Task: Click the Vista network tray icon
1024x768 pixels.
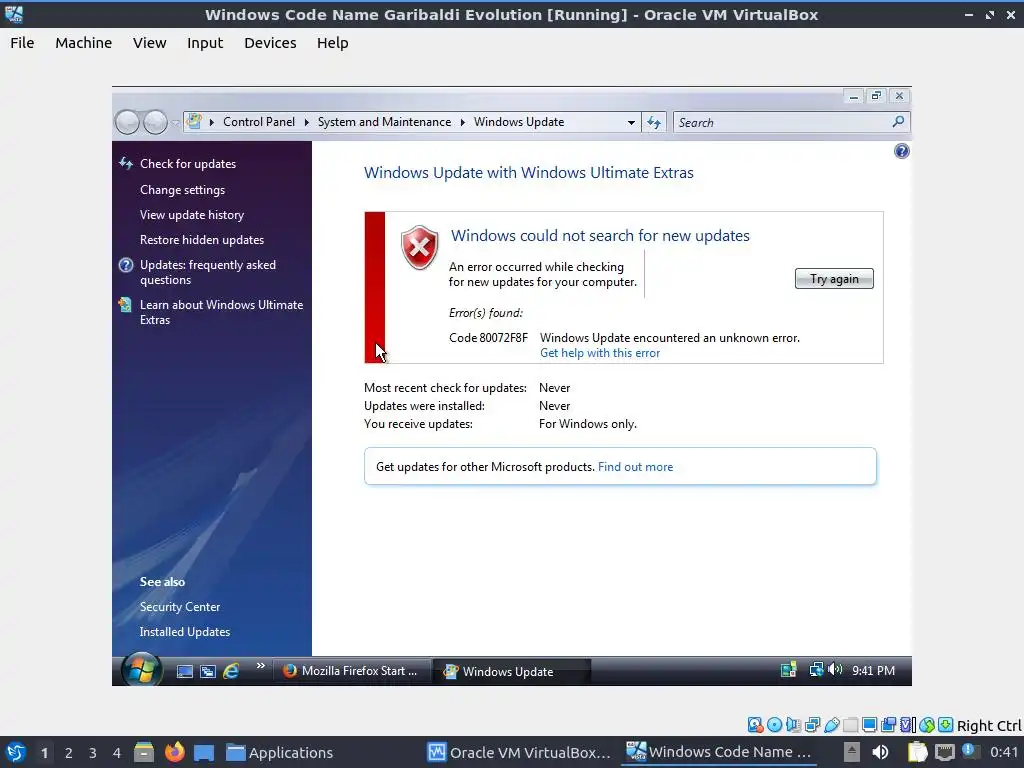Action: 816,670
